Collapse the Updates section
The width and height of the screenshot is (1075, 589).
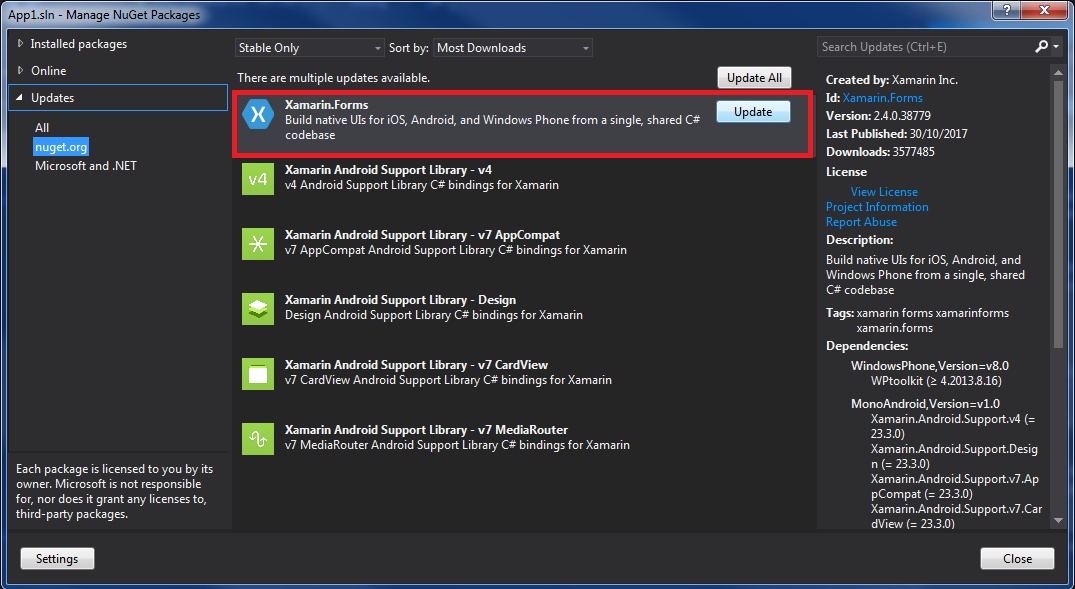pos(19,97)
